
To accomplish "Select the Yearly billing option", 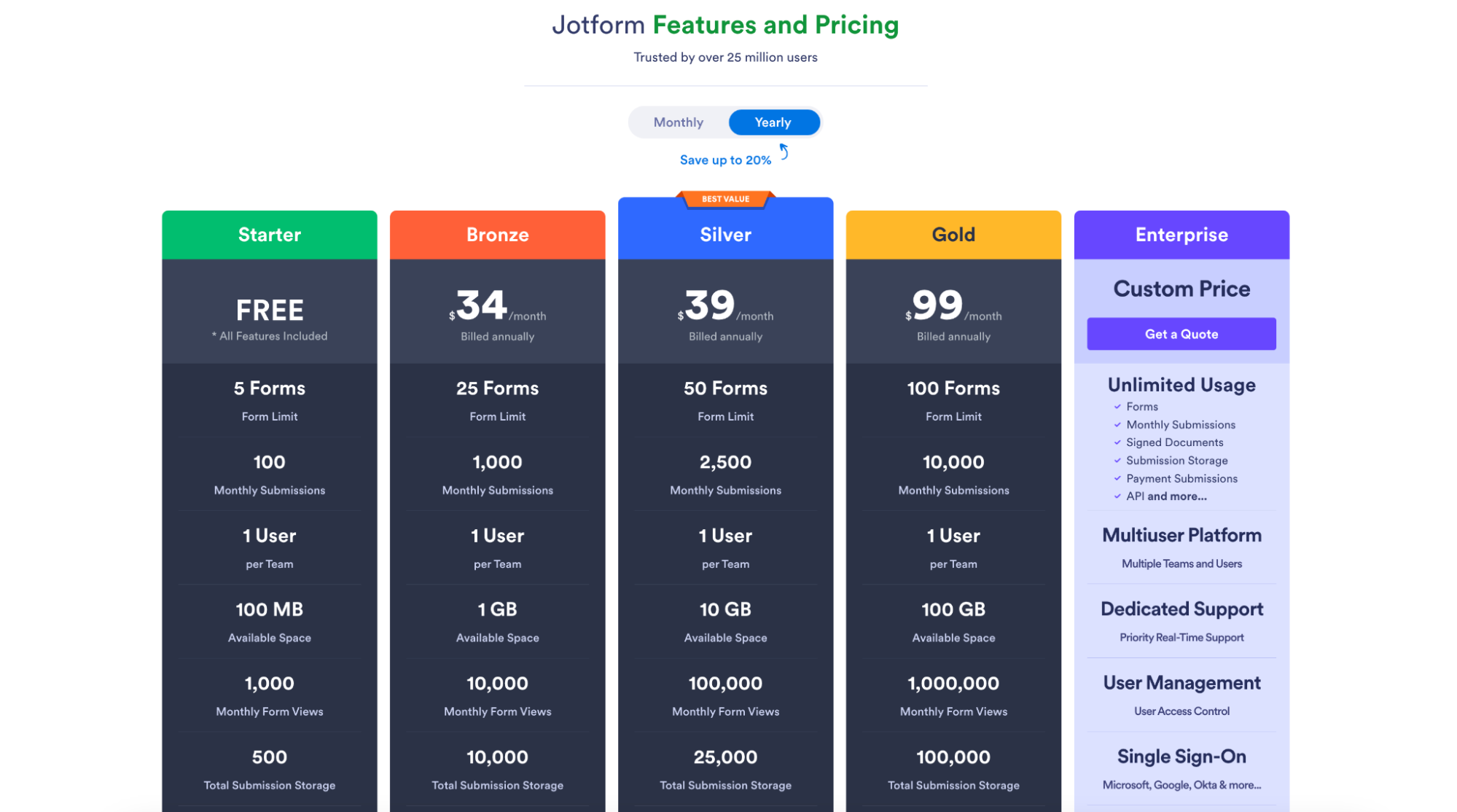I will pyautogui.click(x=773, y=122).
